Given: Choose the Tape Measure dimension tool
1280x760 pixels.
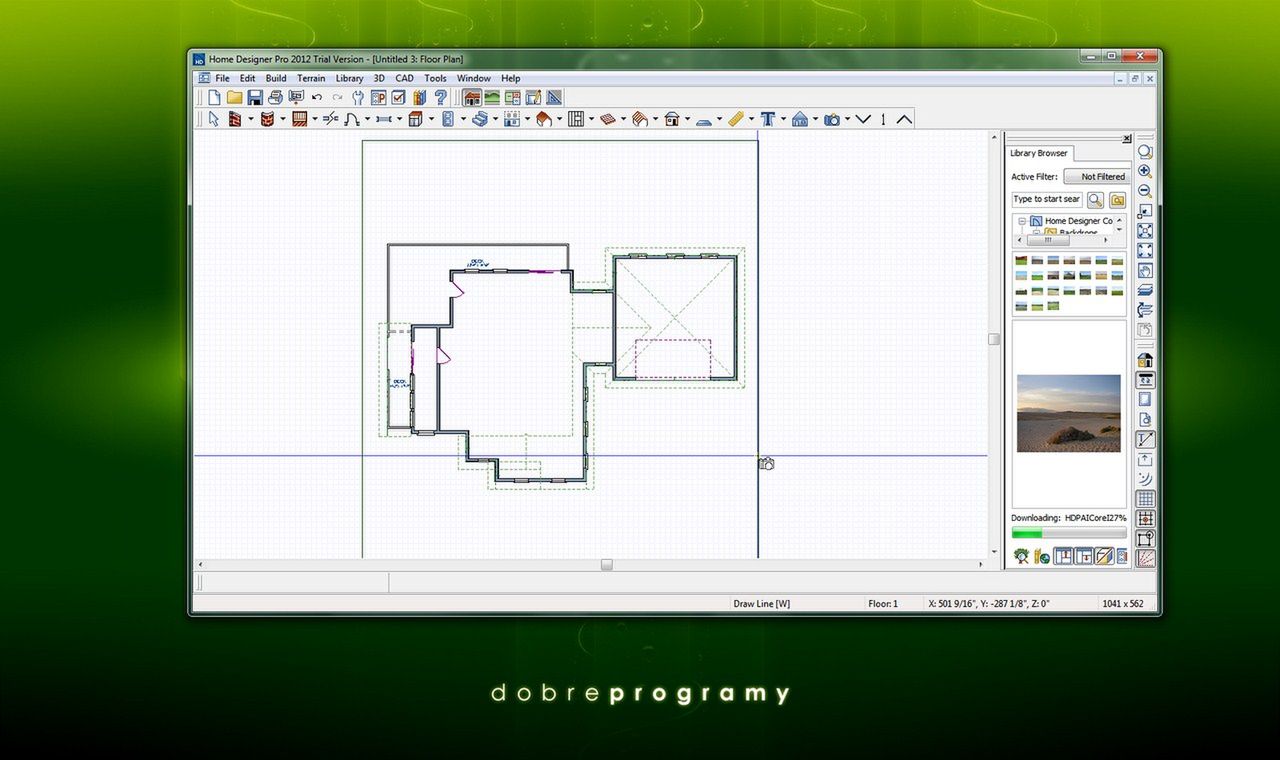Looking at the screenshot, I should coord(736,119).
